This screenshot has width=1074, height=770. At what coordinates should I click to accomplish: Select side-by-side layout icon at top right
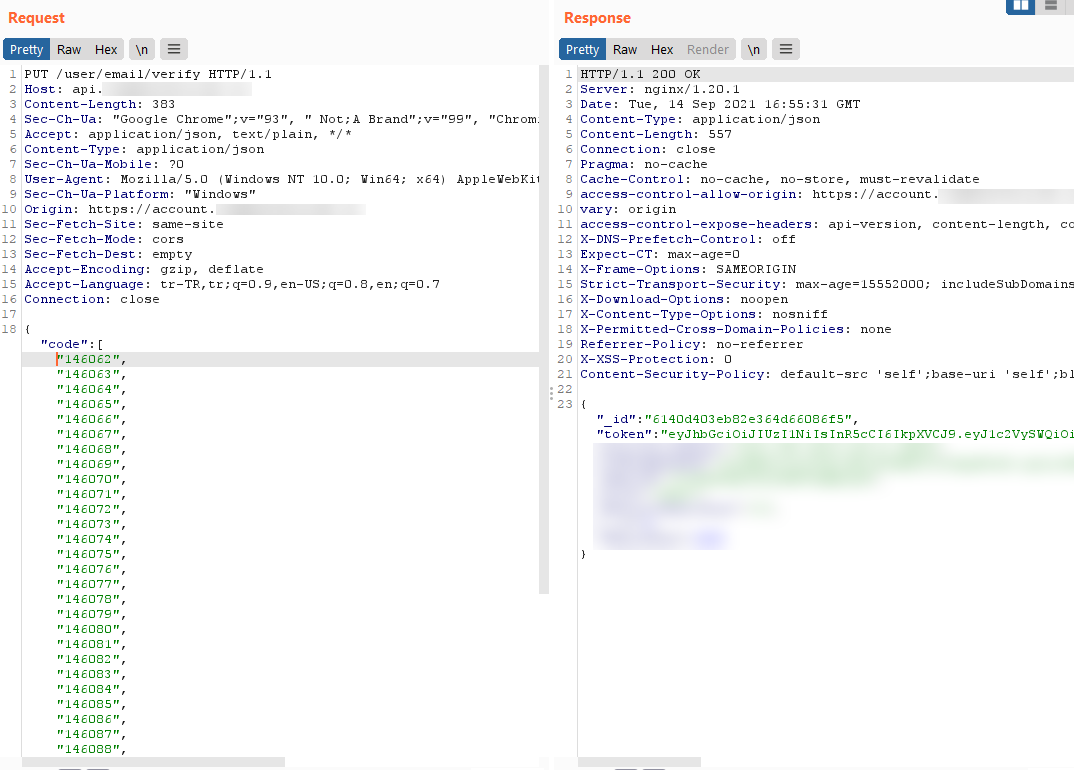[1020, 5]
